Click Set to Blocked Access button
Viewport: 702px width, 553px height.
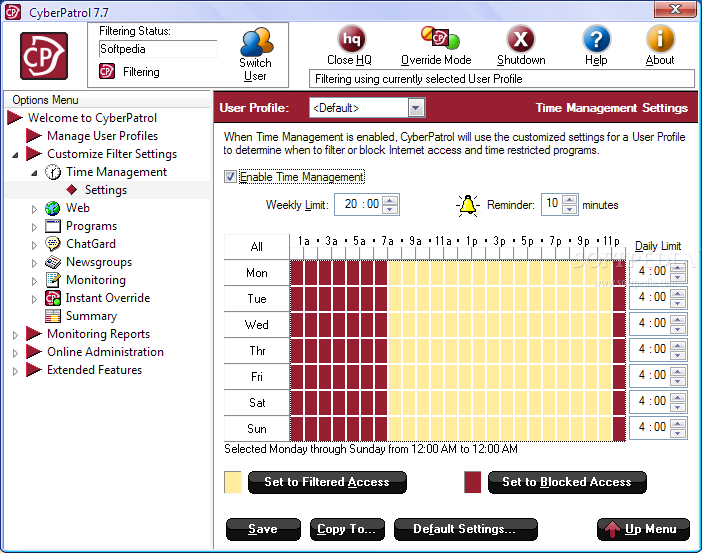coord(567,482)
